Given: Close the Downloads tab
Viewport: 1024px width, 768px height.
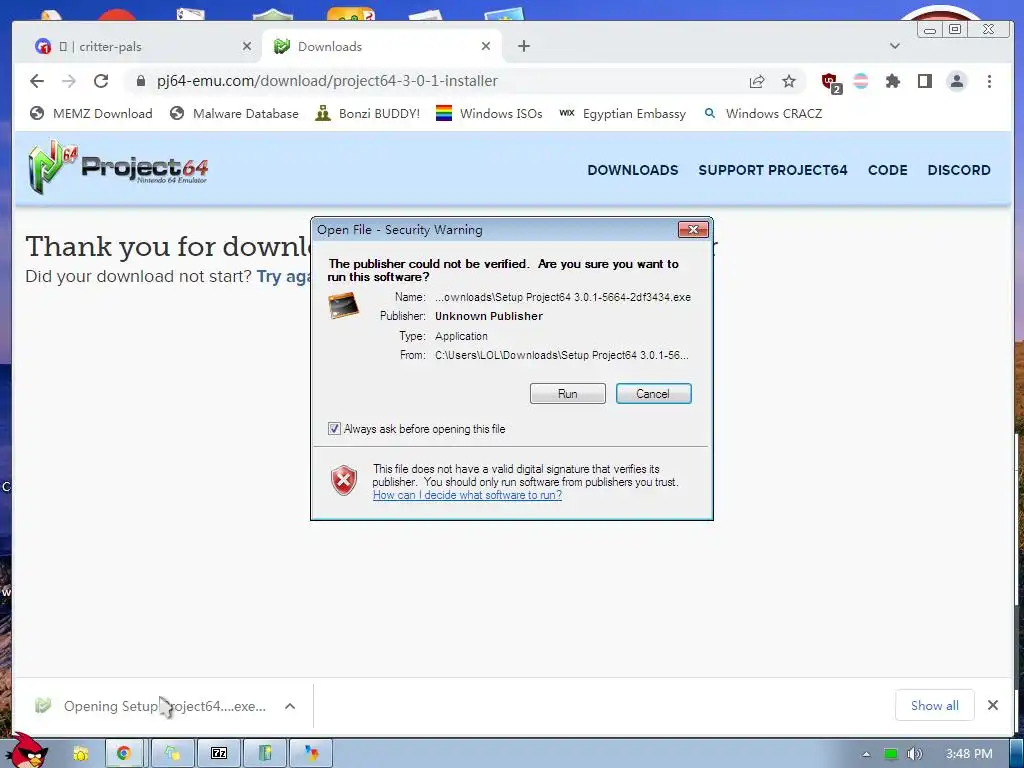Looking at the screenshot, I should coord(486,46).
